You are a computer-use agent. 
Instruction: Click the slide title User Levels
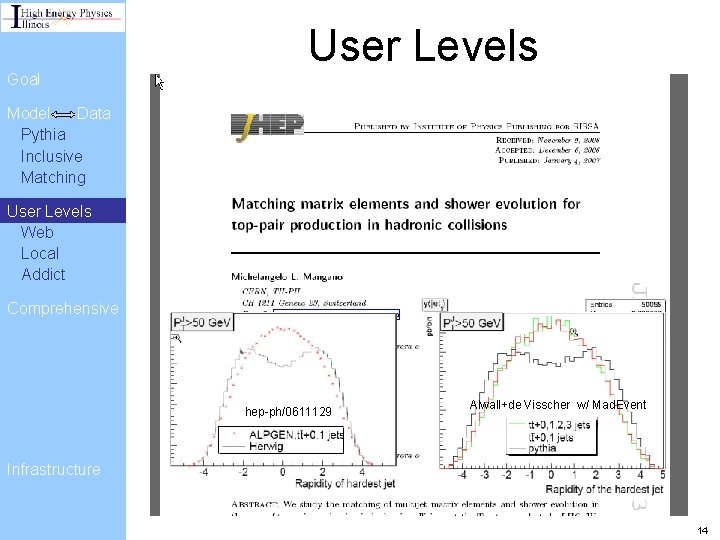tap(423, 45)
